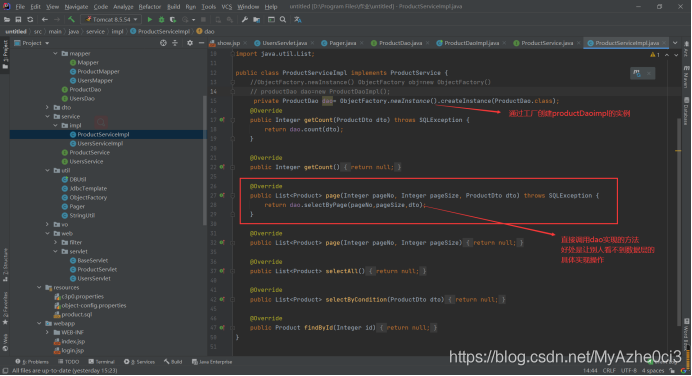
Task: Click the Save All toolbar icon
Action: click(x=18, y=19)
